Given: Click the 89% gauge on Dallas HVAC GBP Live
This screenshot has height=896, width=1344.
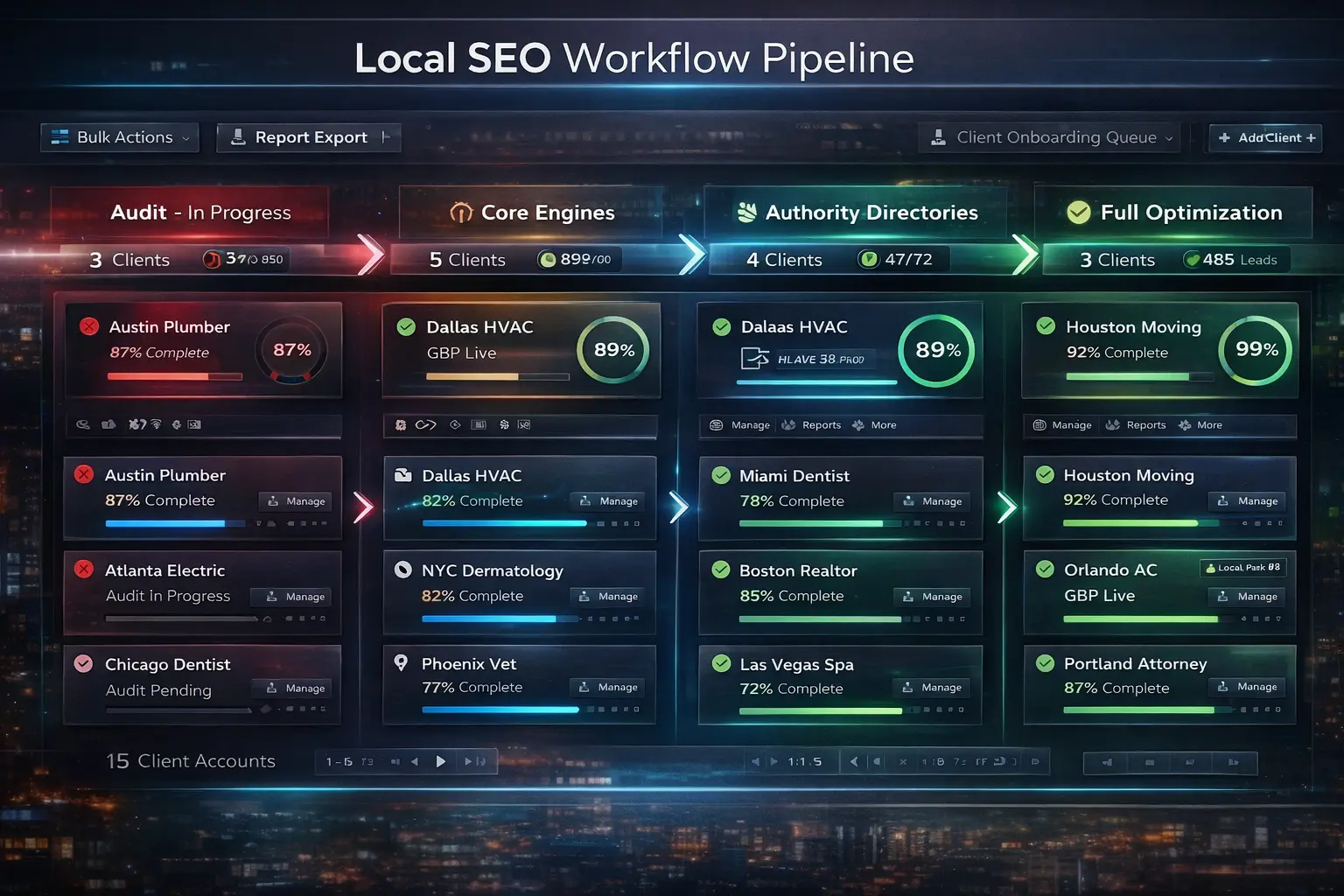Looking at the screenshot, I should pyautogui.click(x=614, y=350).
